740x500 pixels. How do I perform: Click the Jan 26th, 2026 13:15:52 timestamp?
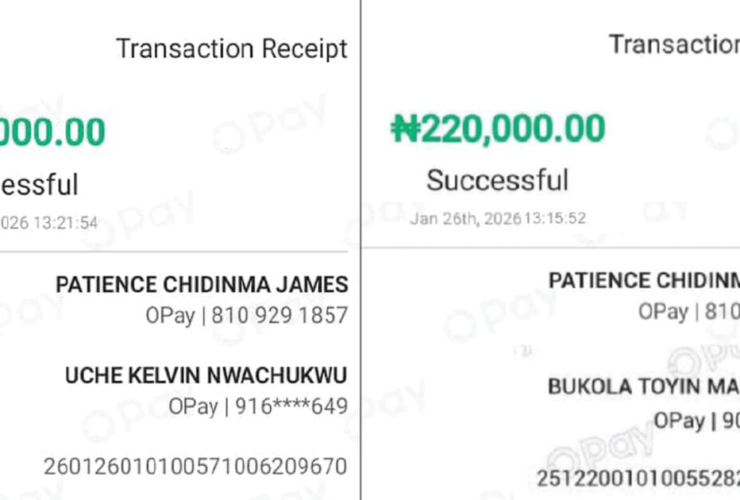pyautogui.click(x=497, y=218)
